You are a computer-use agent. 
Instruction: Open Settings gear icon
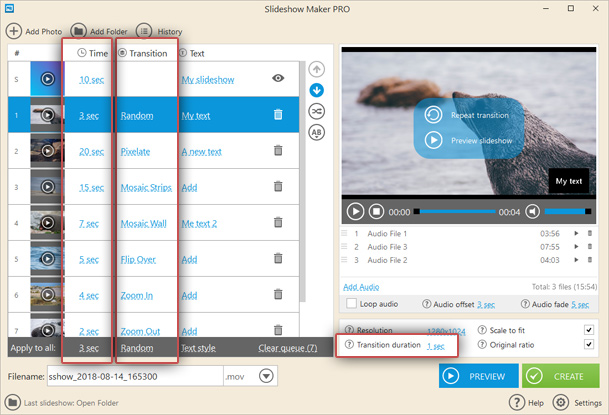561,403
